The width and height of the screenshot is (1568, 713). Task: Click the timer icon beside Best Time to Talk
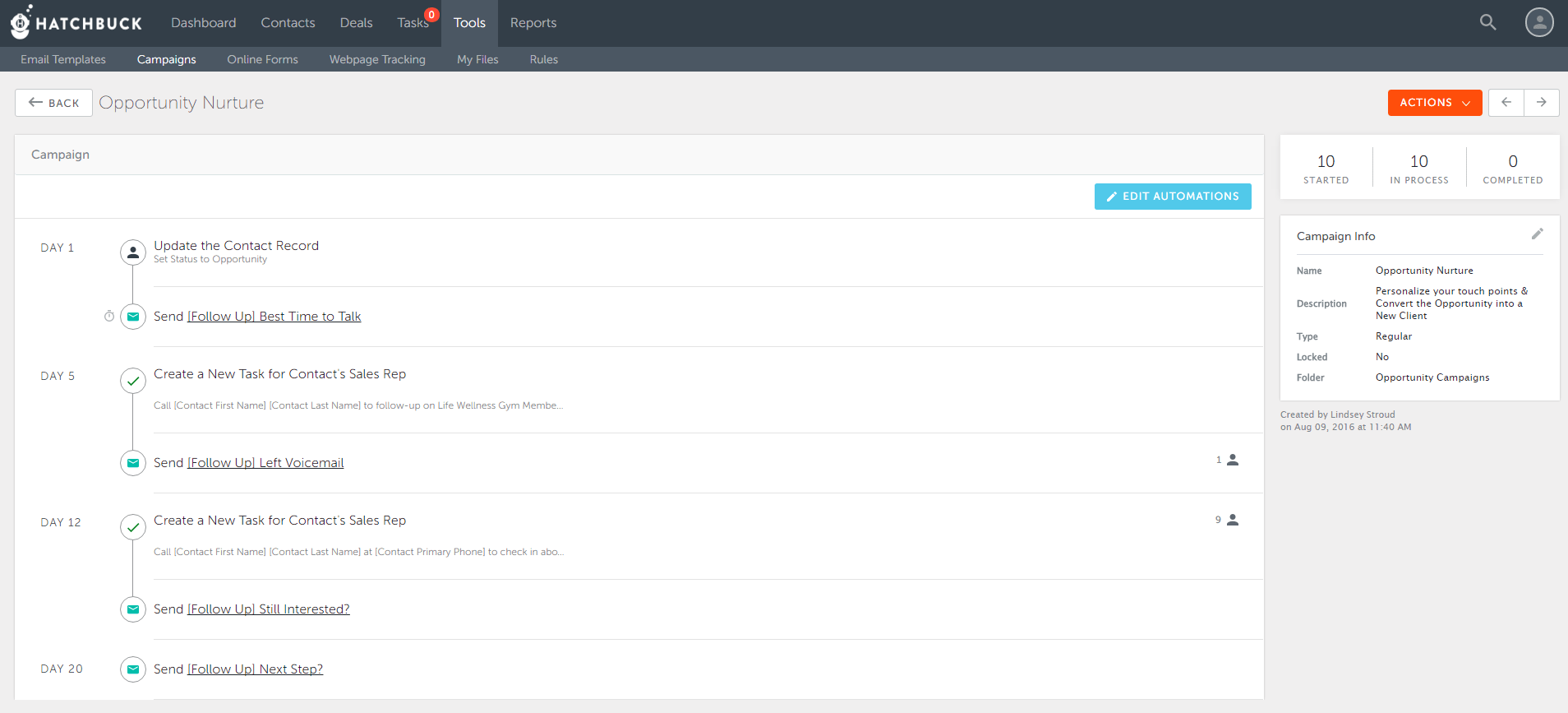[109, 317]
